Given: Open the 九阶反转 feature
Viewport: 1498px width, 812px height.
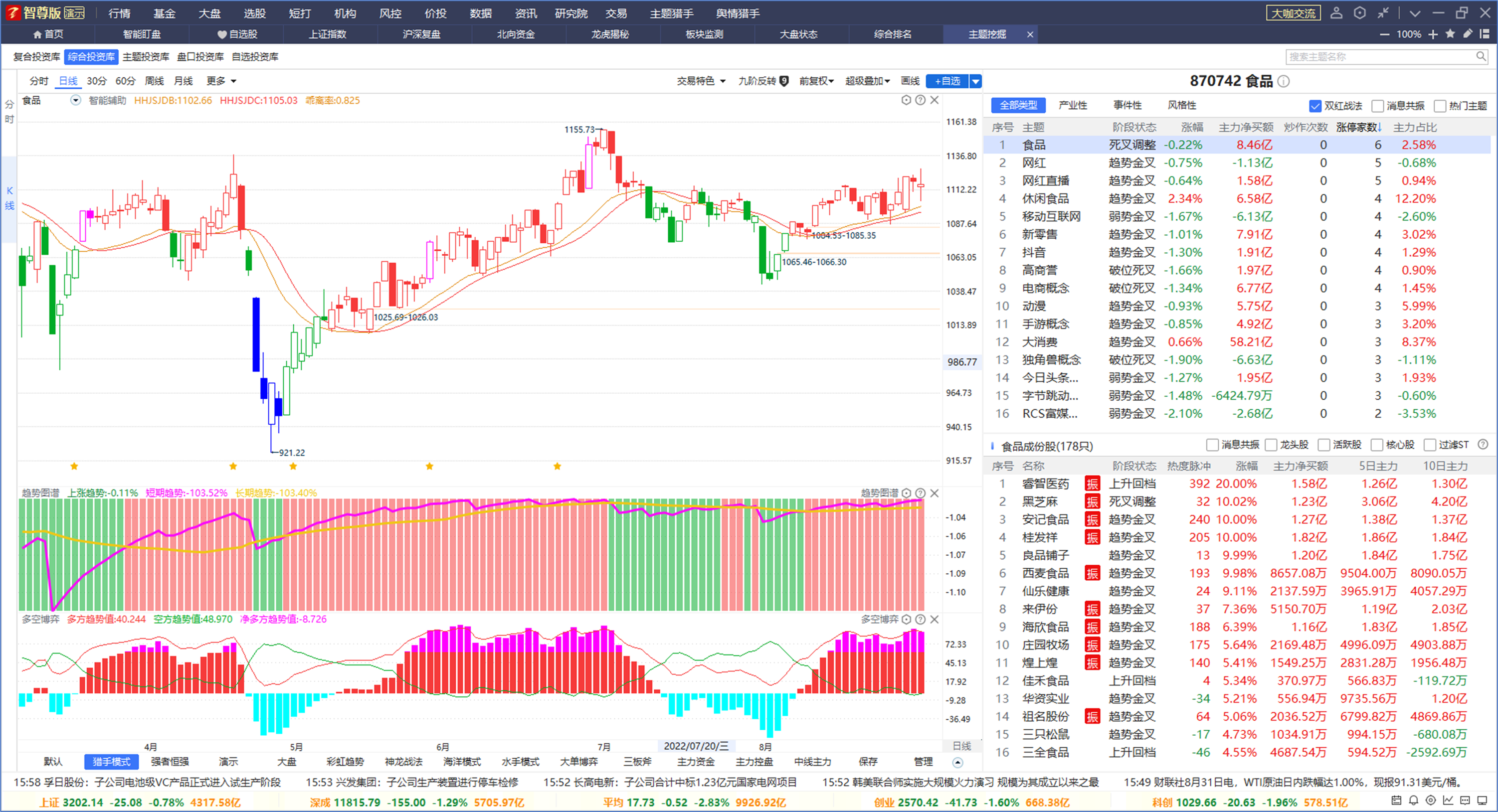Looking at the screenshot, I should pos(763,81).
